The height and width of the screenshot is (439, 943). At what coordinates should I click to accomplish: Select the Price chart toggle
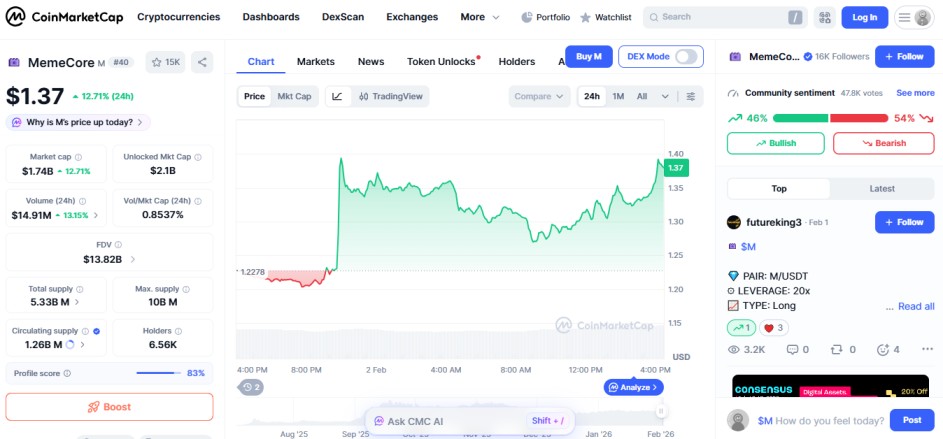[x=254, y=96]
